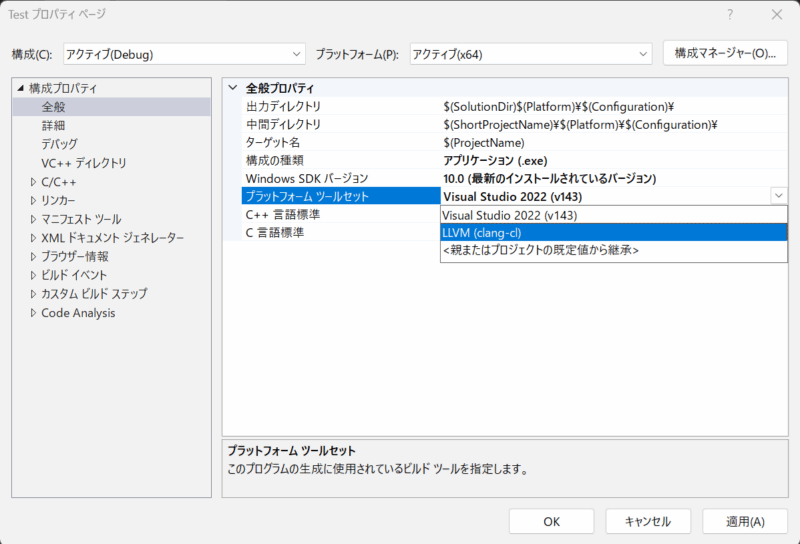Expand the ビルド イベント tree node
The image size is (800, 544).
click(x=33, y=275)
